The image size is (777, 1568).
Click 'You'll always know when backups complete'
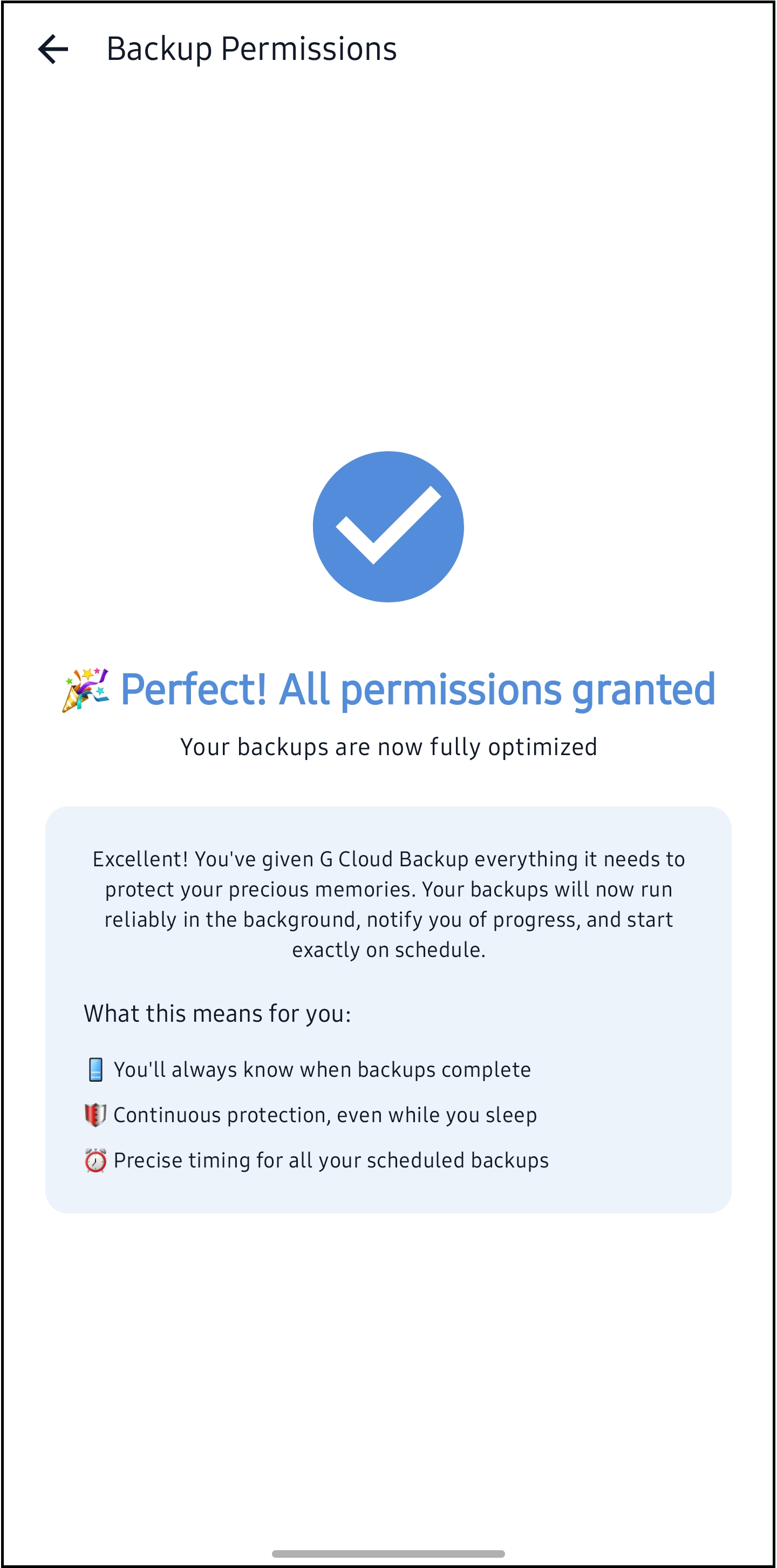(322, 1069)
